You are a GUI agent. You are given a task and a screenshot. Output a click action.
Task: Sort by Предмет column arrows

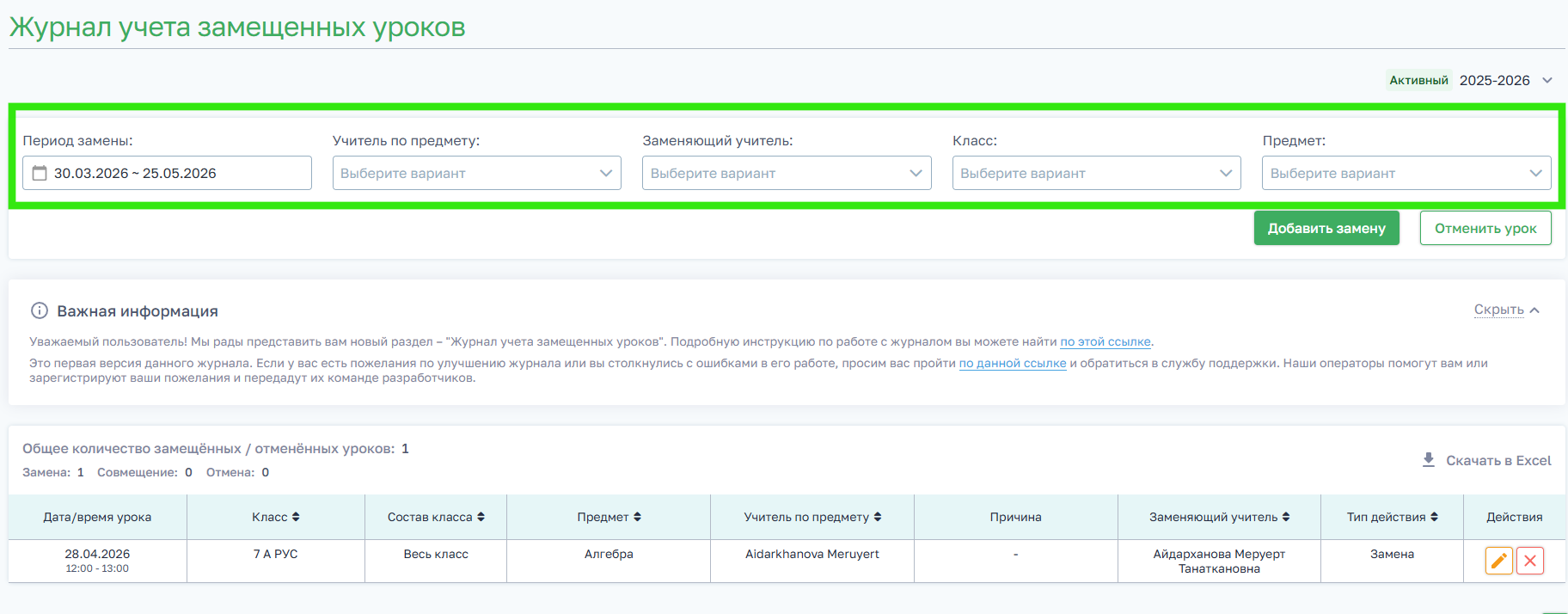coord(637,517)
